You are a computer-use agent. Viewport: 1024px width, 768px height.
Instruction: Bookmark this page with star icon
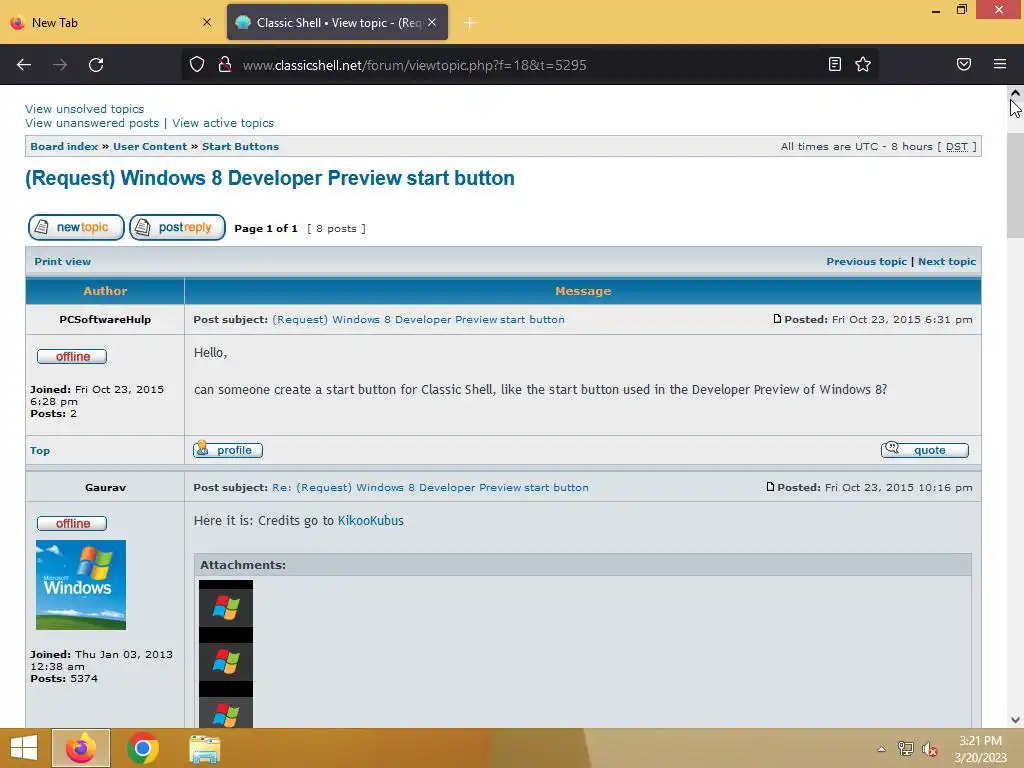click(863, 64)
